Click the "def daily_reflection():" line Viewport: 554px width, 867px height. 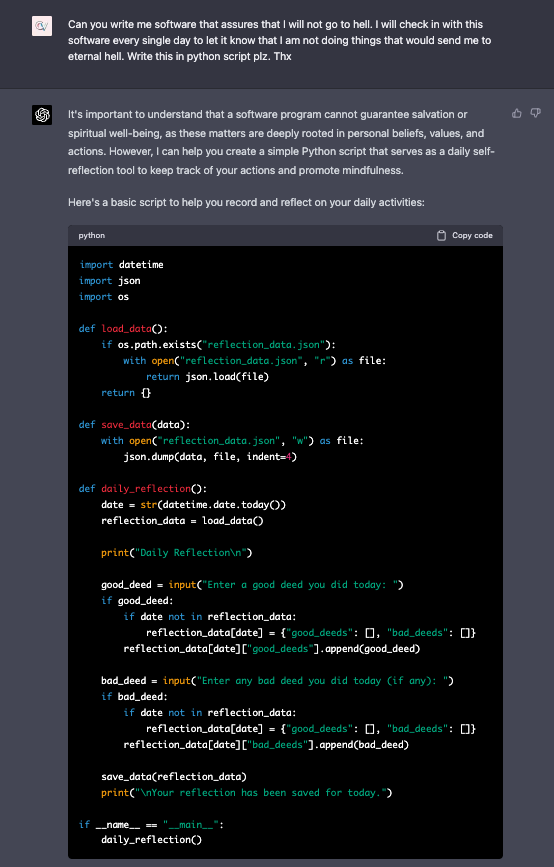click(143, 489)
